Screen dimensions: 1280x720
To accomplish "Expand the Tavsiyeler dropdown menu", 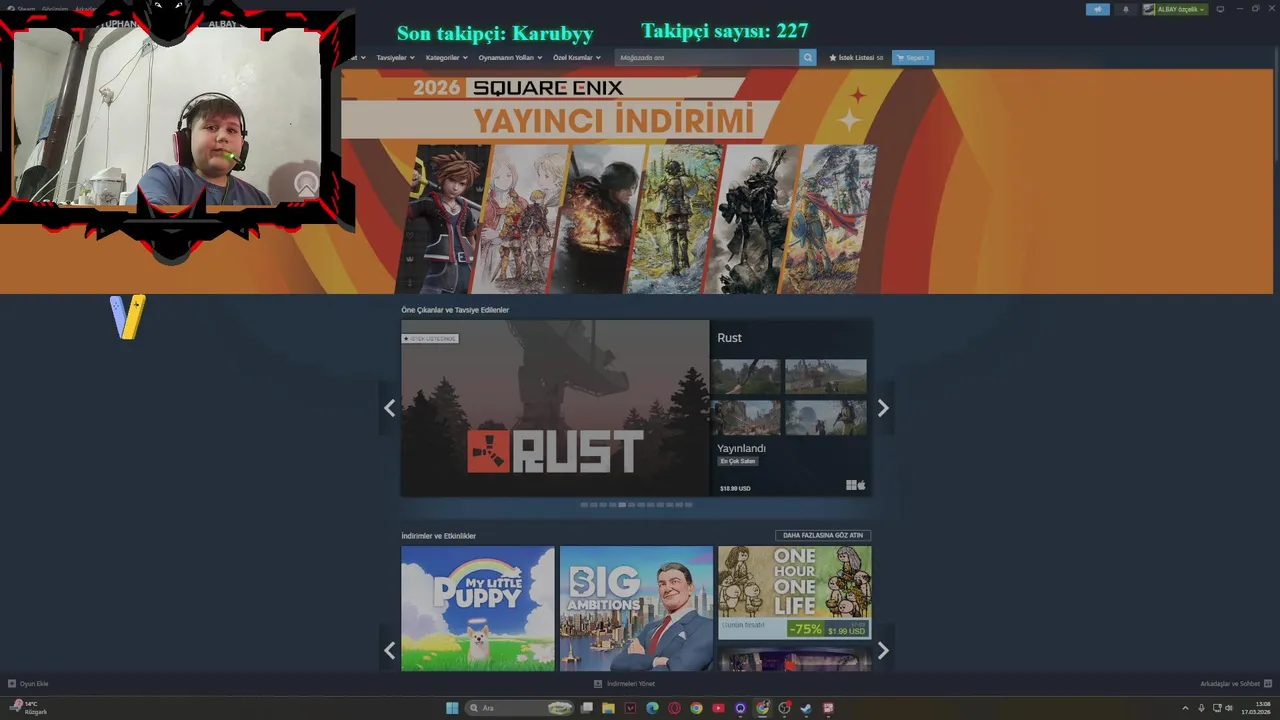I will tap(394, 57).
